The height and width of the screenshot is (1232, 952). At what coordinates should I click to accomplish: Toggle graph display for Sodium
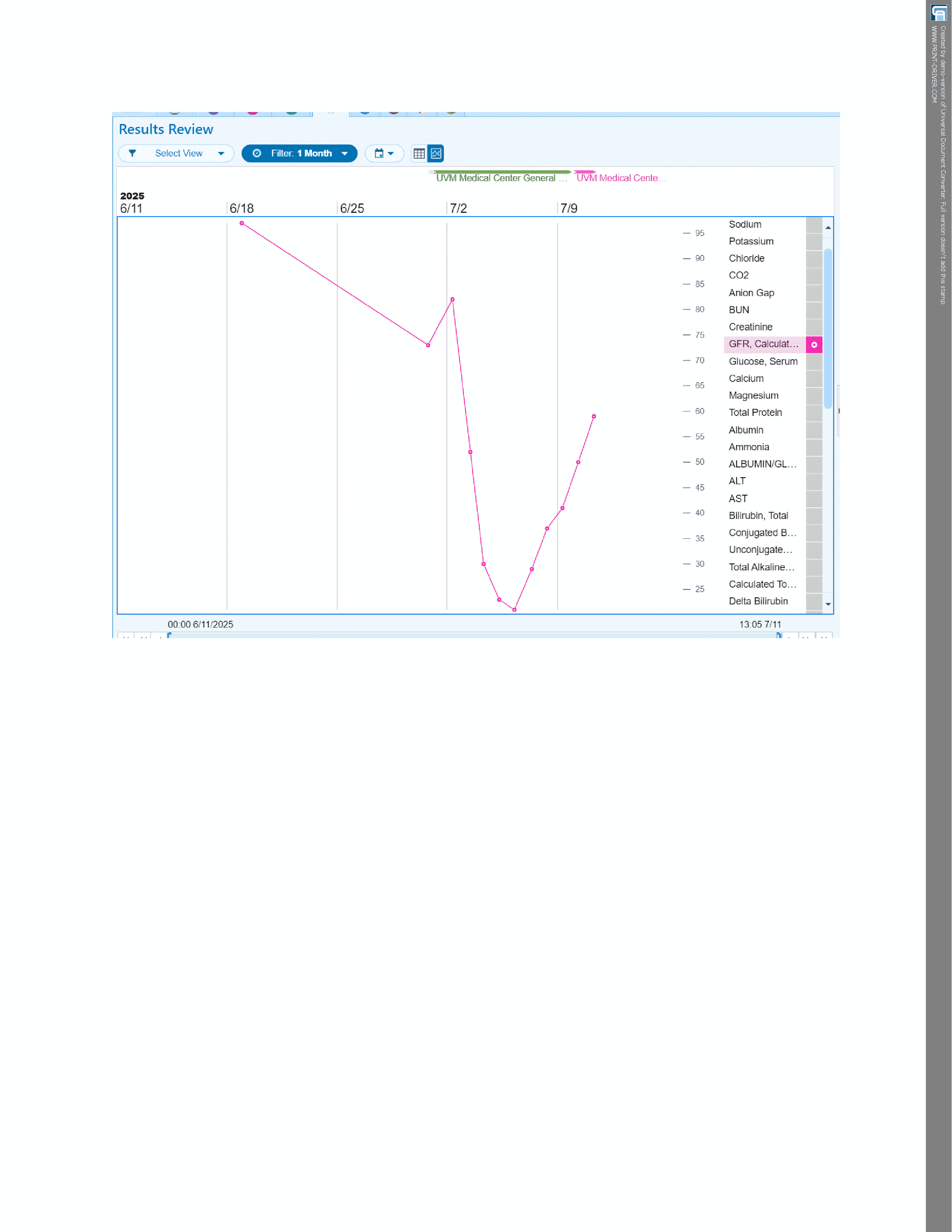[x=814, y=224]
